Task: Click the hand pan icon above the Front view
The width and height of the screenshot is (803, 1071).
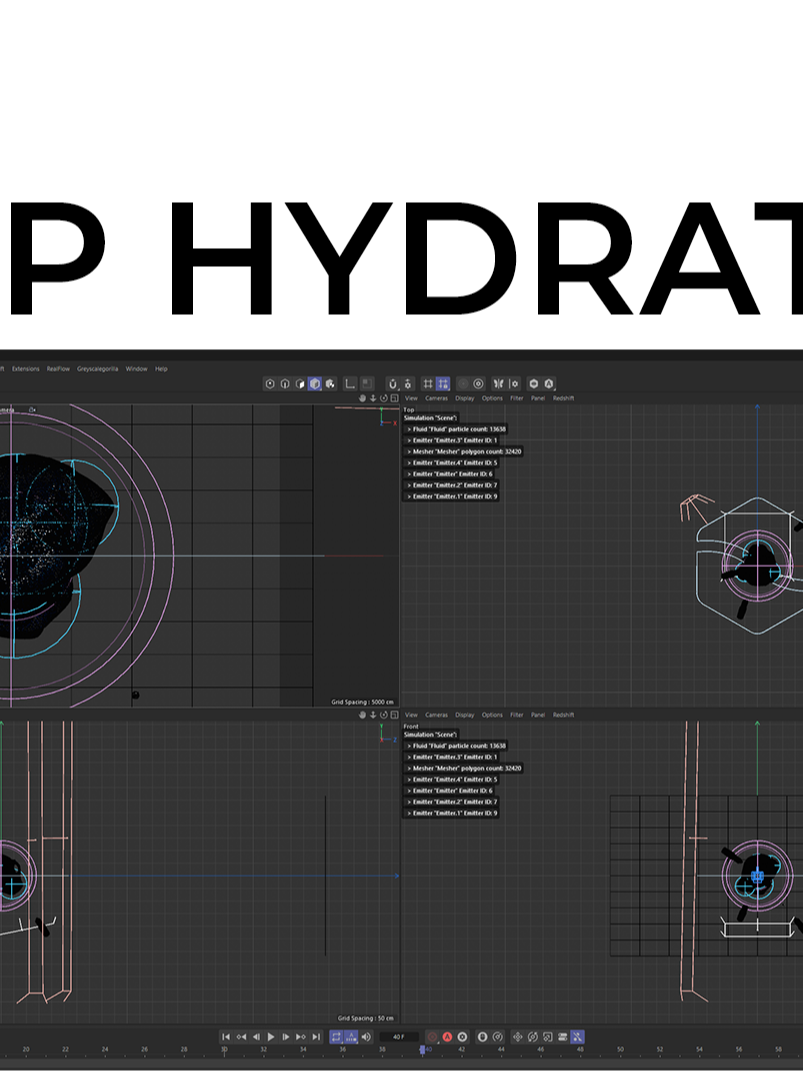Action: coord(363,715)
